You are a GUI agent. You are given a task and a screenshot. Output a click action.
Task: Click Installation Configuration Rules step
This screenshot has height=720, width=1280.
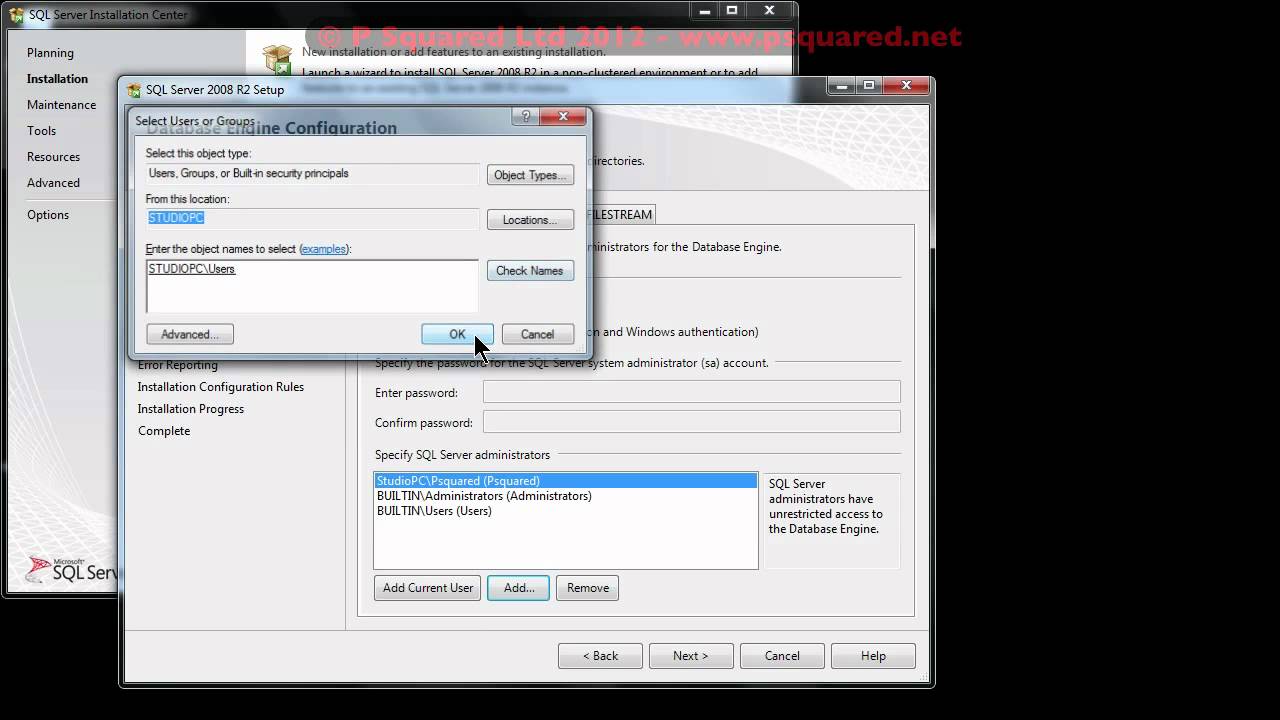pos(221,387)
